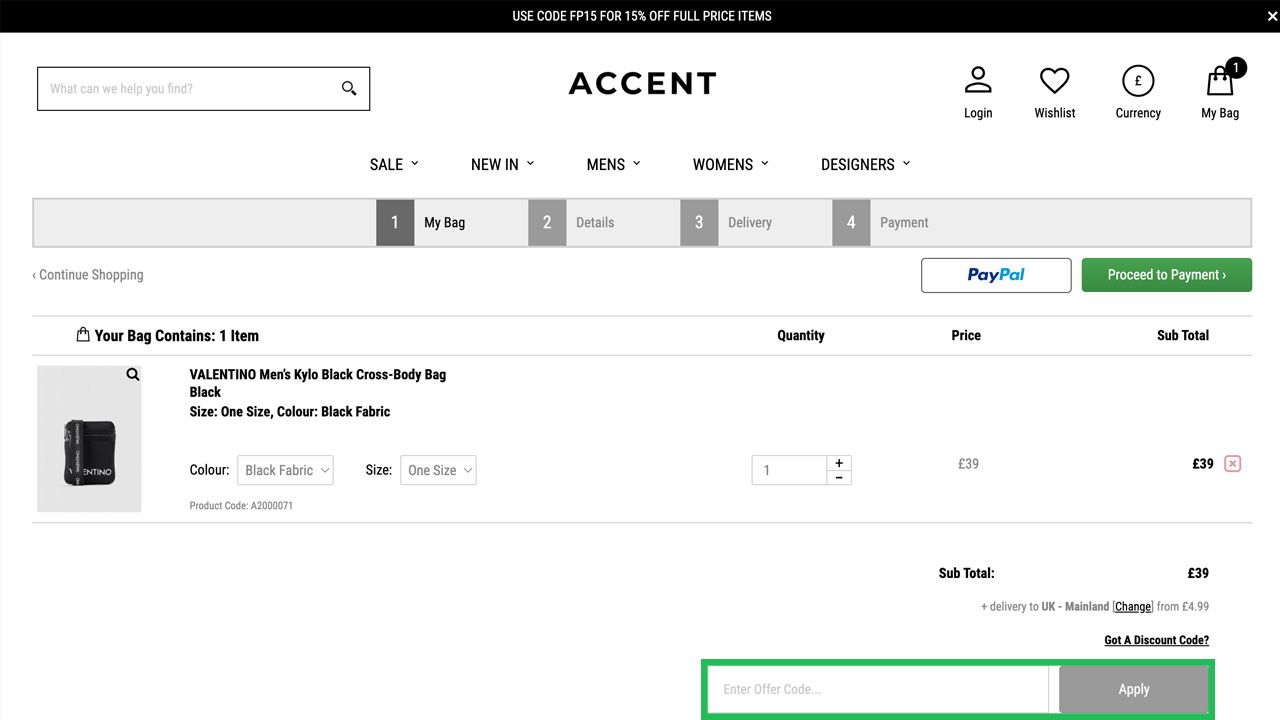
Task: Click Proceed to Payment button
Action: click(1166, 275)
